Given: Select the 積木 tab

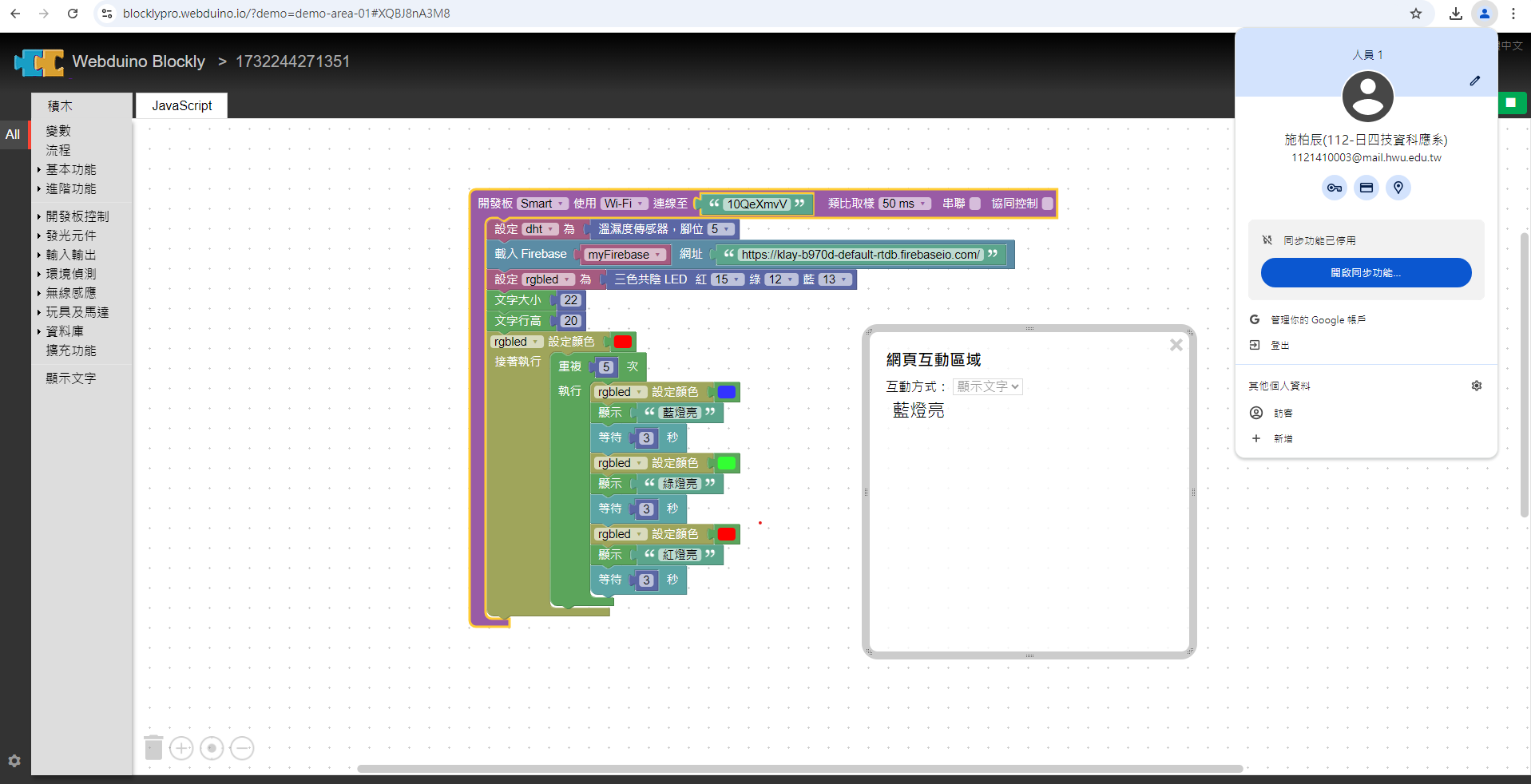Looking at the screenshot, I should point(60,105).
